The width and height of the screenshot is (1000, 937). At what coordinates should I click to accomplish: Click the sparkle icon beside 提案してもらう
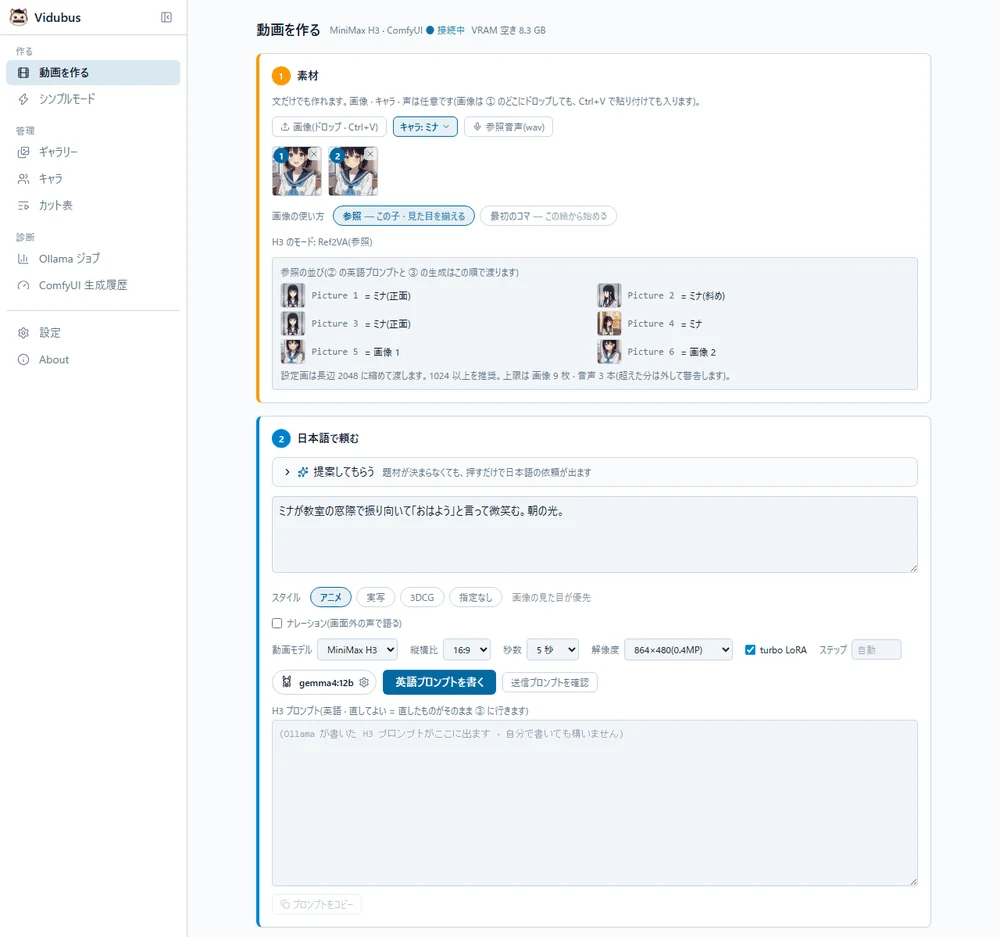tap(303, 472)
